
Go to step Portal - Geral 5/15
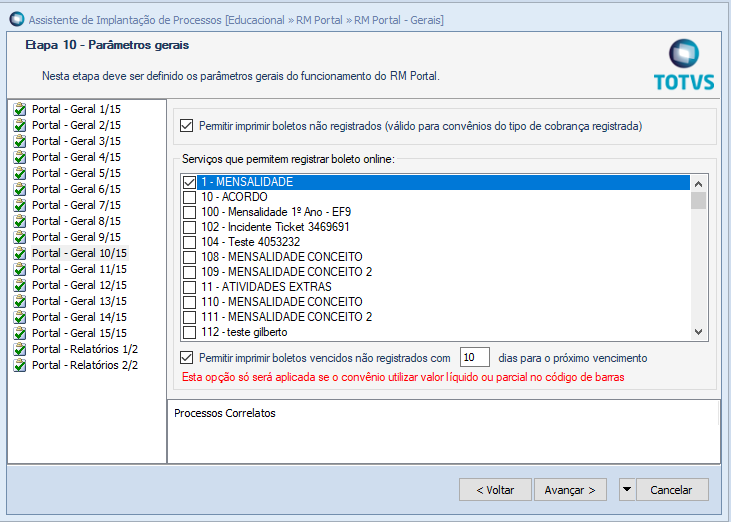[x=76, y=173]
